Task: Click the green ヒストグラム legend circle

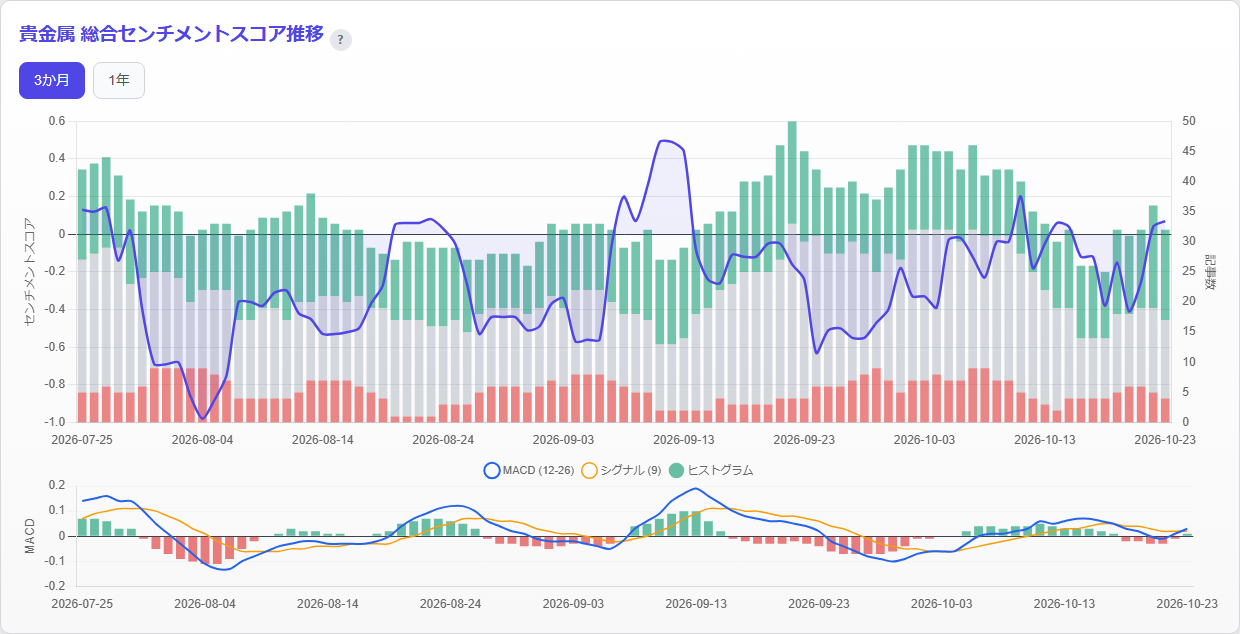Action: (676, 470)
